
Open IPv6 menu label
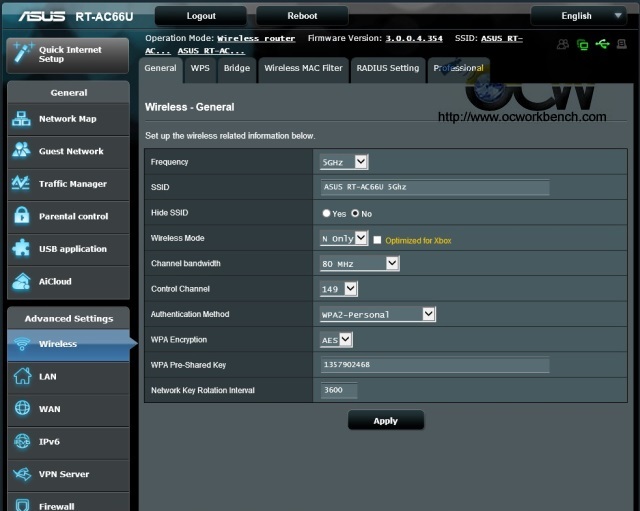tap(49, 442)
